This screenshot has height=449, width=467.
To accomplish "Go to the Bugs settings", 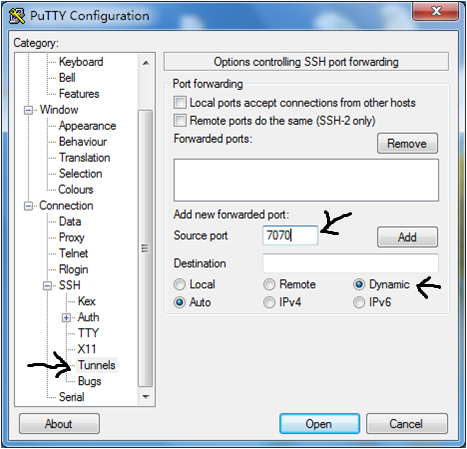I will click(89, 381).
